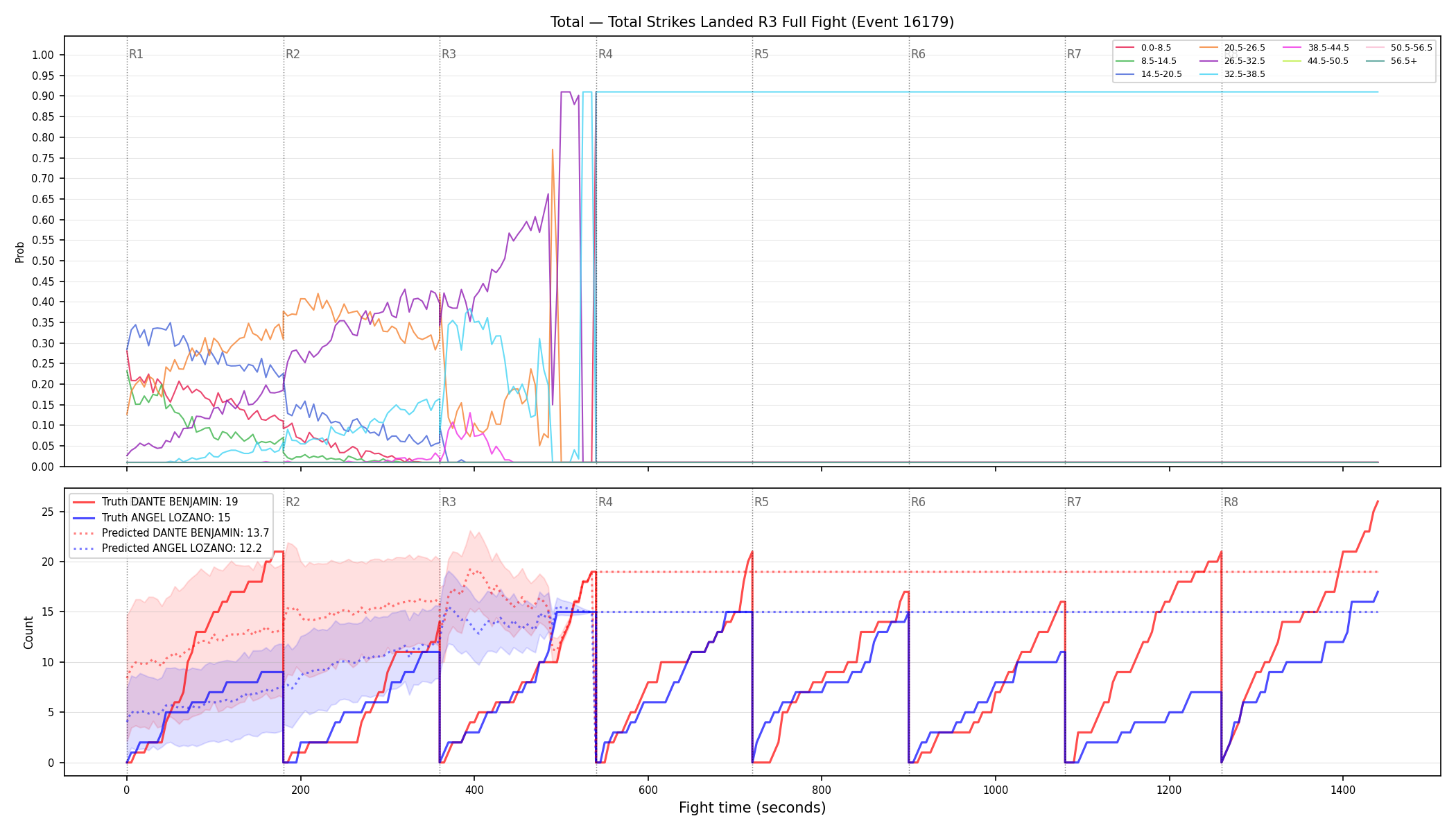Screen dimensions: 1456x832
Task: Click the R4 round marker in the Prob chart
Action: [605, 54]
